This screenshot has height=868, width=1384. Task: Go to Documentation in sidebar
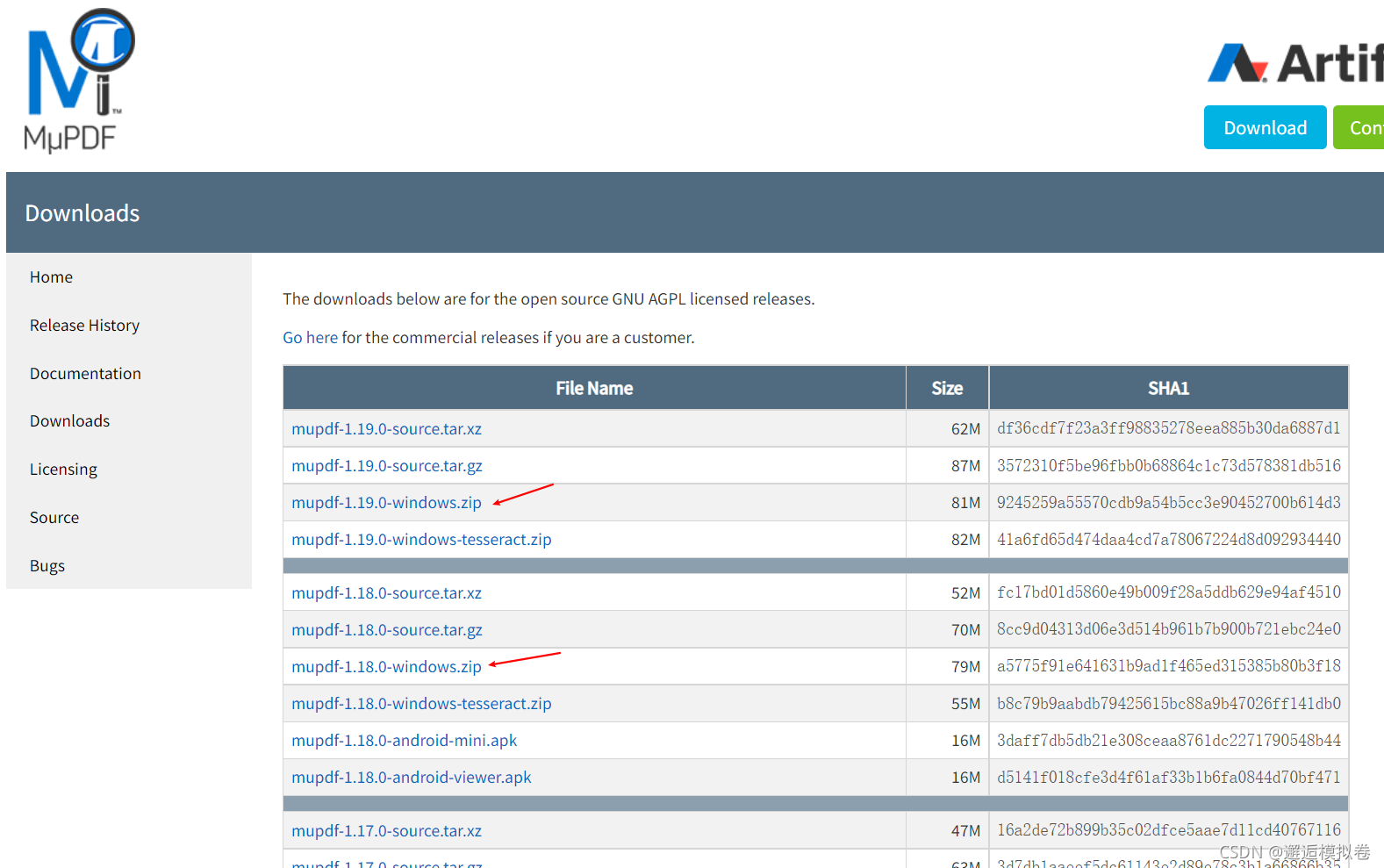click(x=85, y=374)
